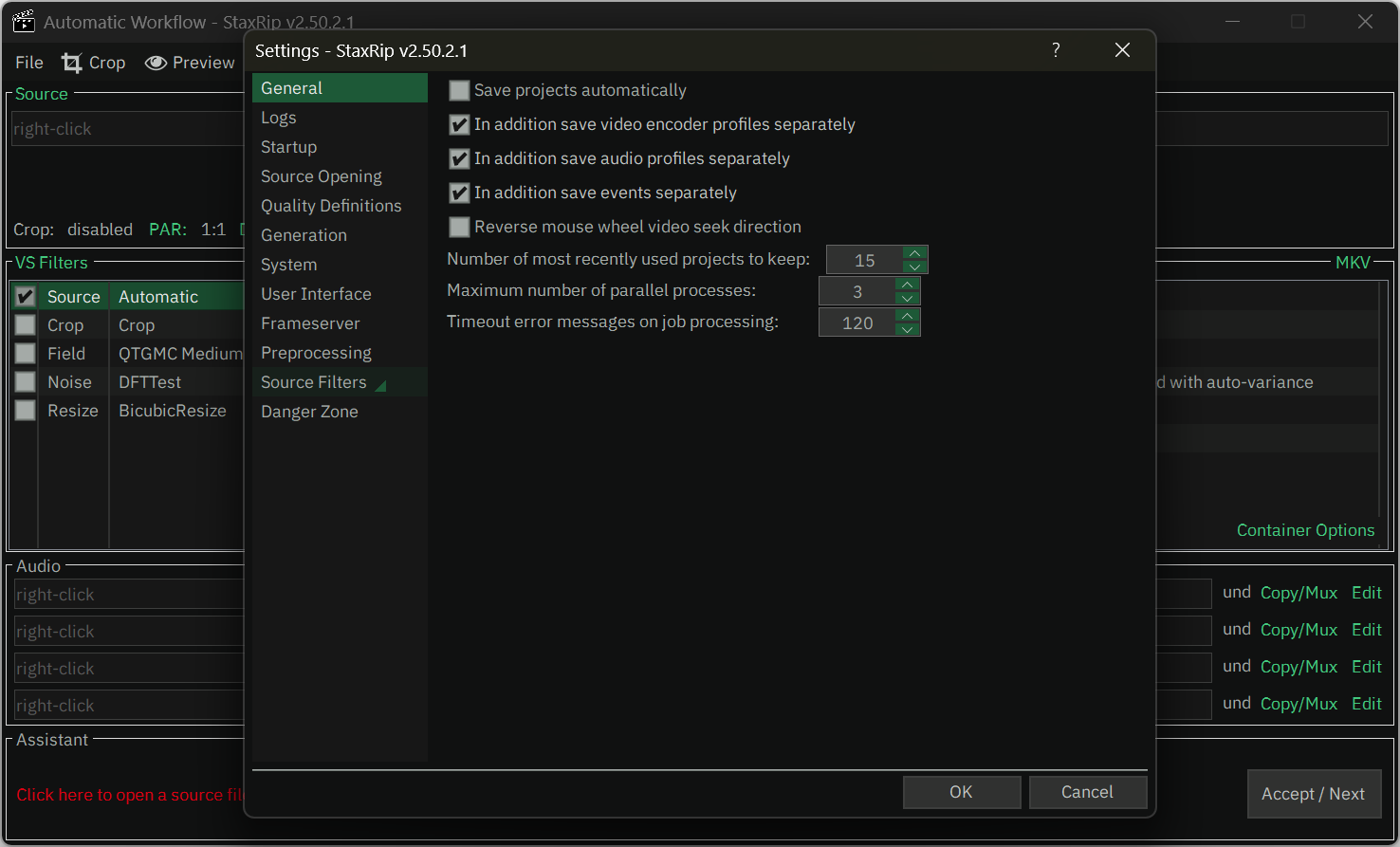Click the Preview eye icon
The width and height of the screenshot is (1400, 847).
pyautogui.click(x=156, y=63)
